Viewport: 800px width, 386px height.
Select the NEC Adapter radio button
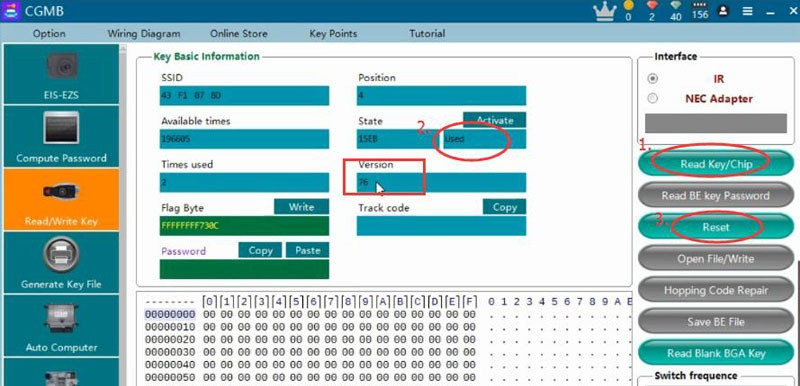pyautogui.click(x=653, y=98)
